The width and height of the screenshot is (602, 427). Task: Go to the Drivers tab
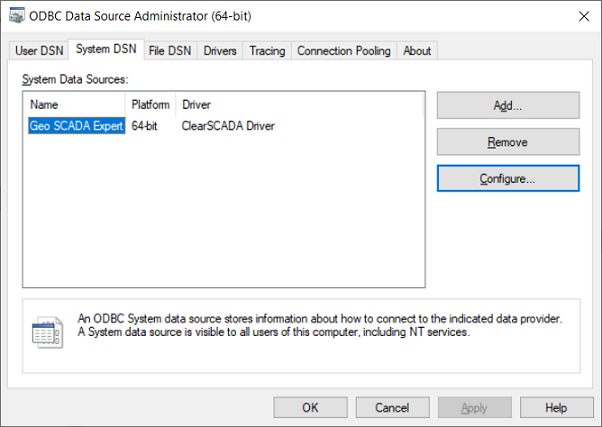click(220, 51)
